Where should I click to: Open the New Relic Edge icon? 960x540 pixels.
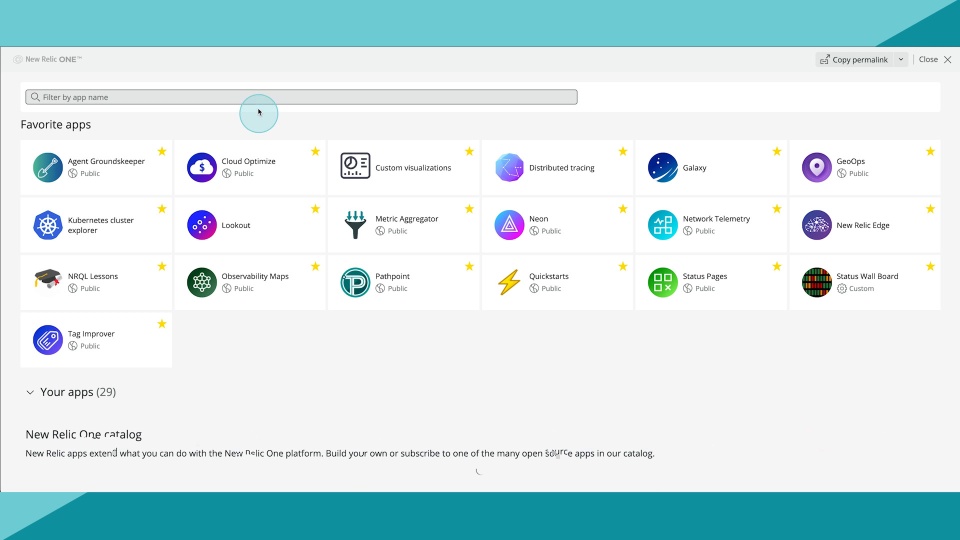(x=817, y=225)
